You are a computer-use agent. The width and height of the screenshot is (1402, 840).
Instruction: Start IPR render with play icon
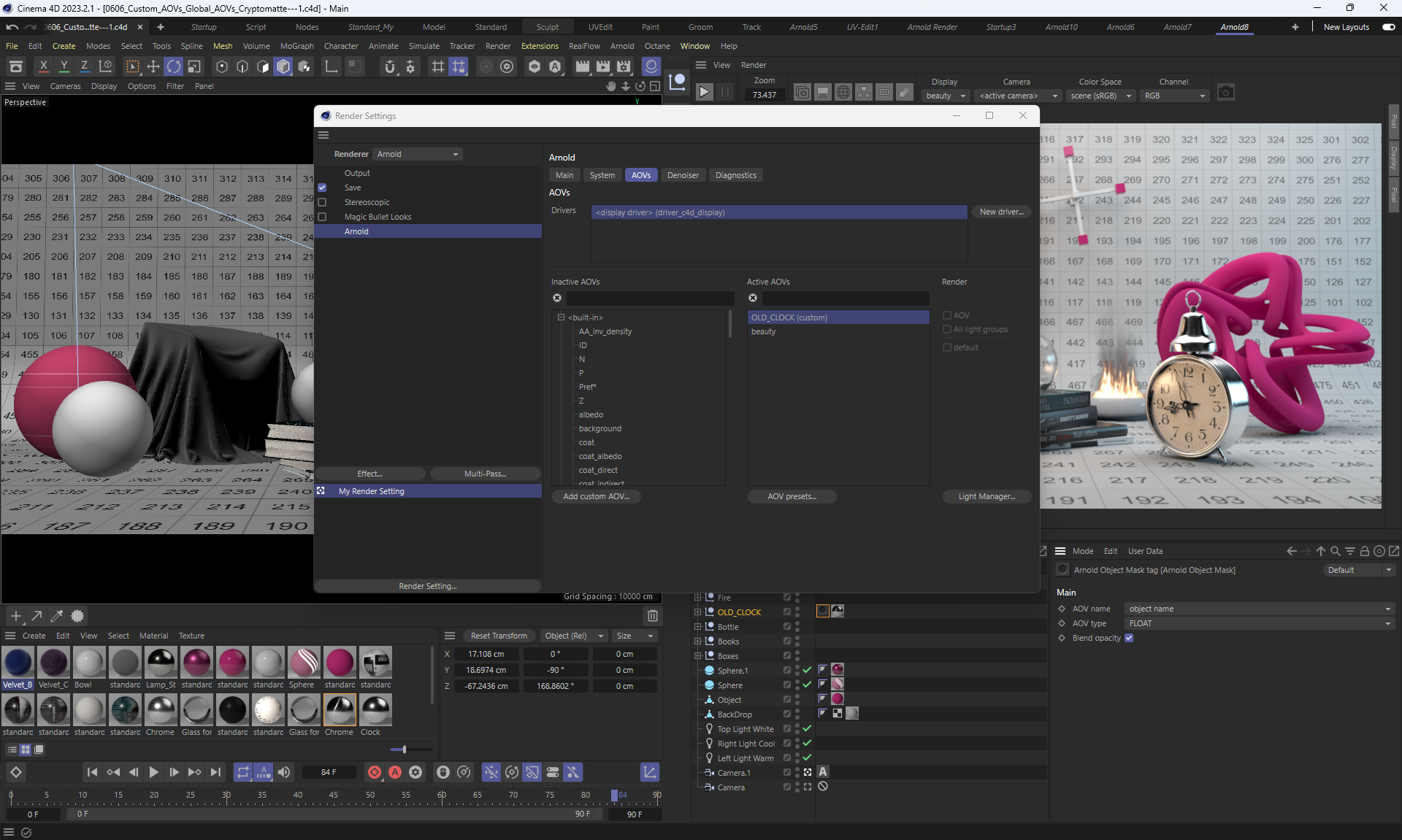pos(704,92)
